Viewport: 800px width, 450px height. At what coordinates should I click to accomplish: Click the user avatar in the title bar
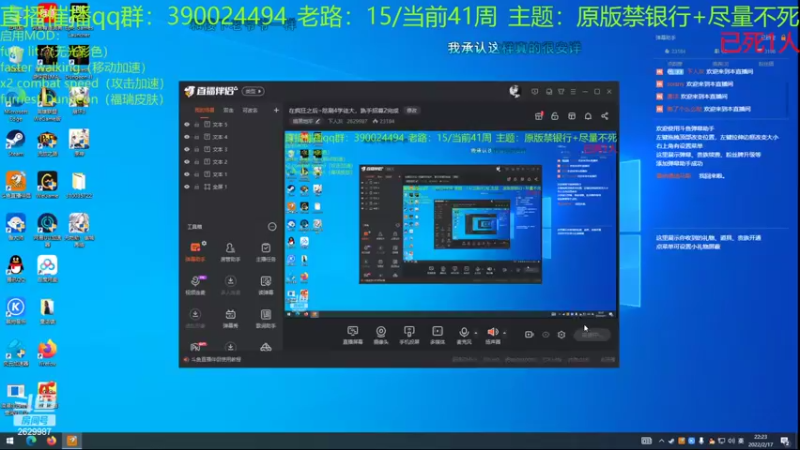[514, 91]
